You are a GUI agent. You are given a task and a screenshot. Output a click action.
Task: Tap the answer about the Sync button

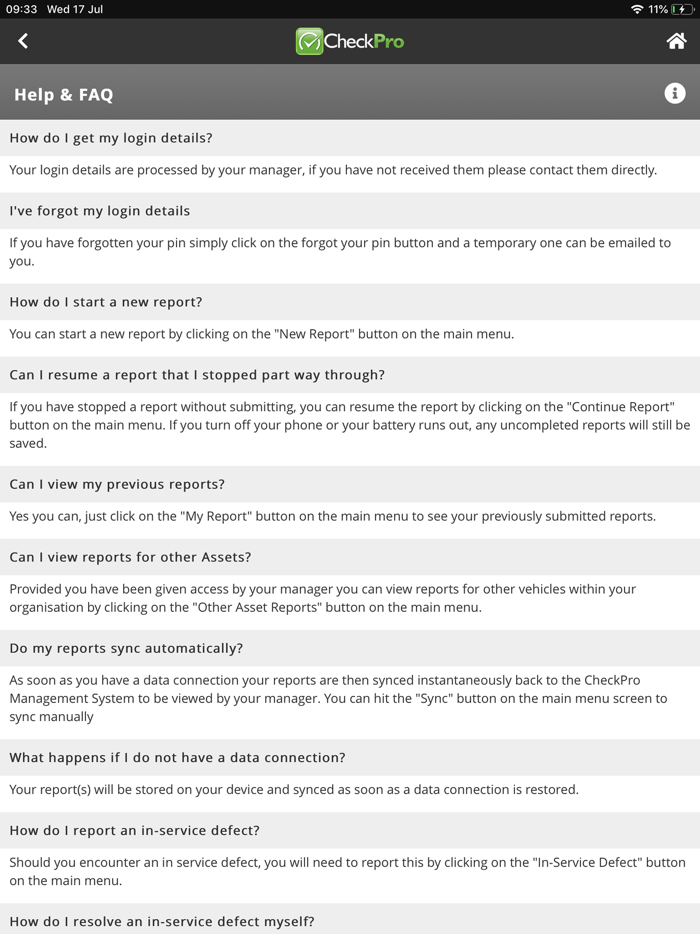[338, 698]
